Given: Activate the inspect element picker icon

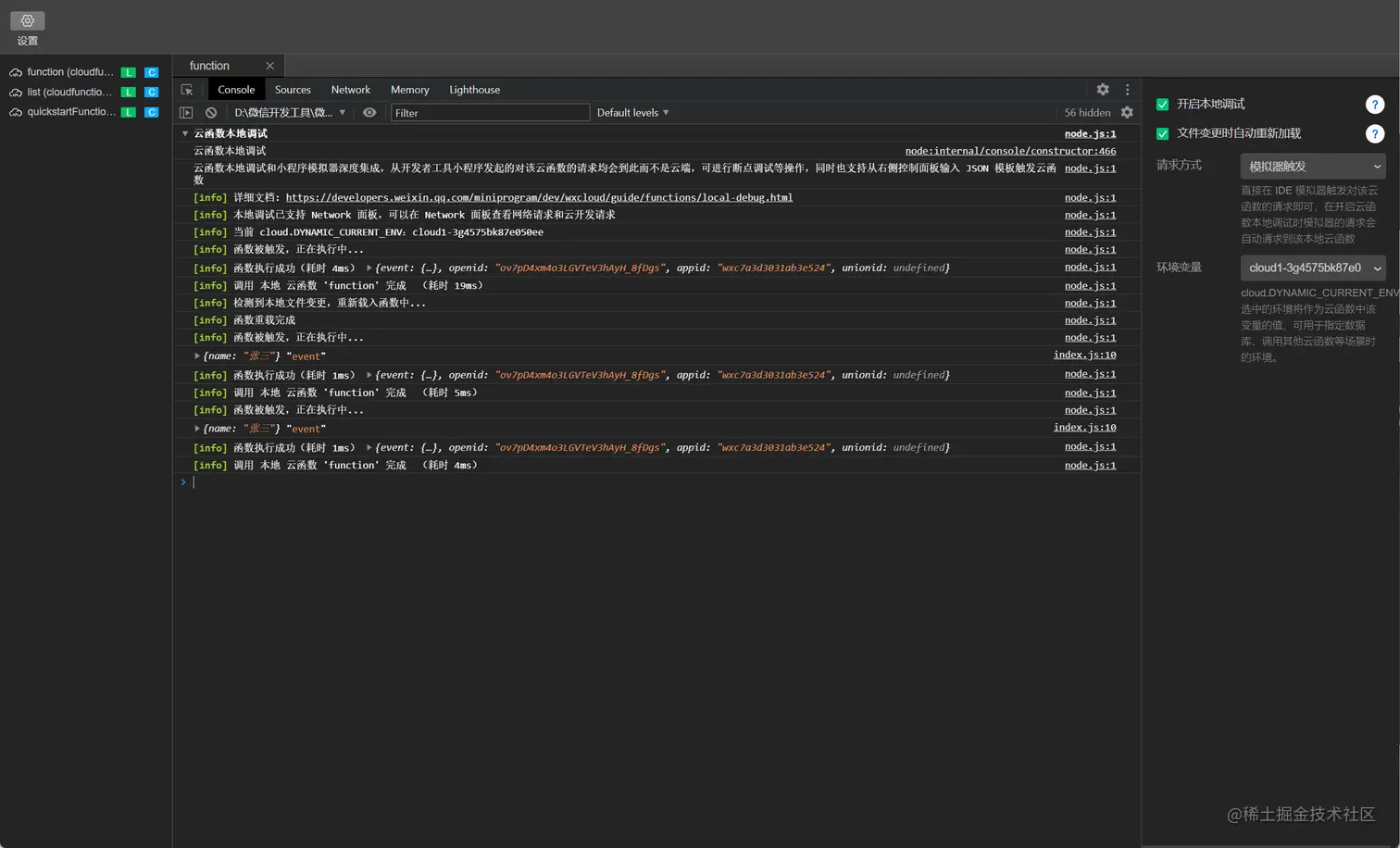Looking at the screenshot, I should coord(187,90).
